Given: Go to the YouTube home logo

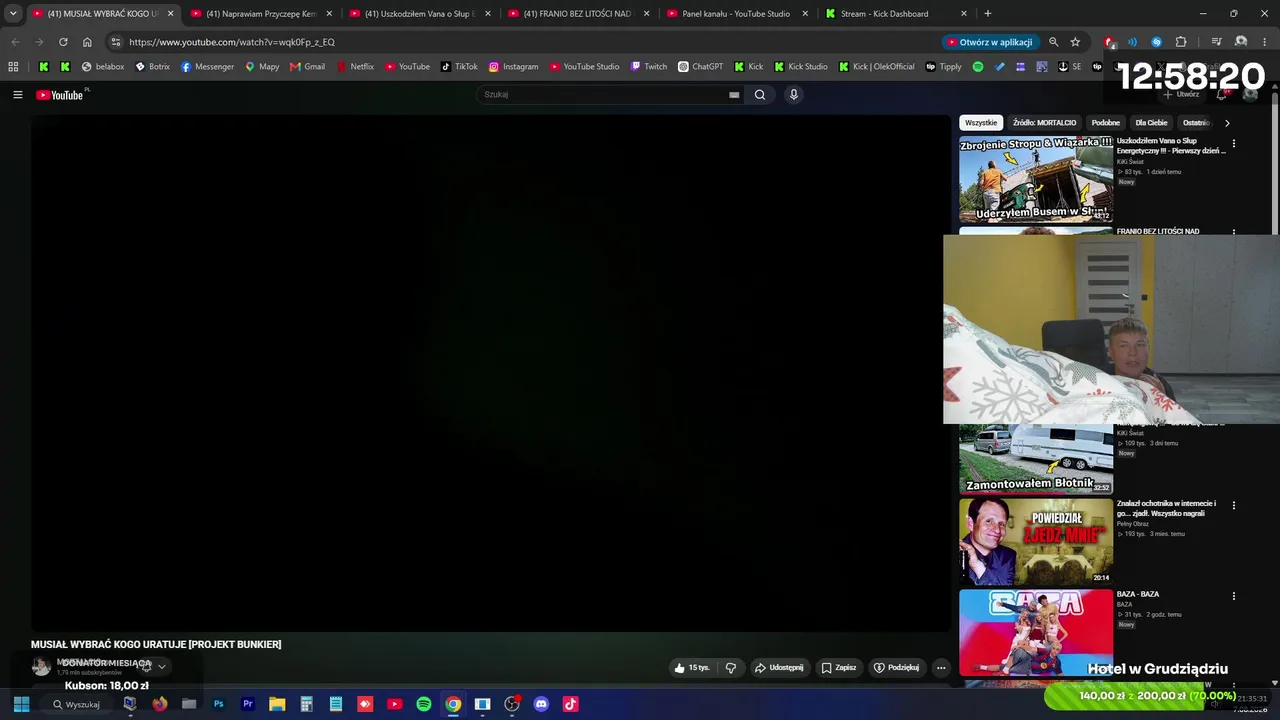Looking at the screenshot, I should pyautogui.click(x=60, y=95).
